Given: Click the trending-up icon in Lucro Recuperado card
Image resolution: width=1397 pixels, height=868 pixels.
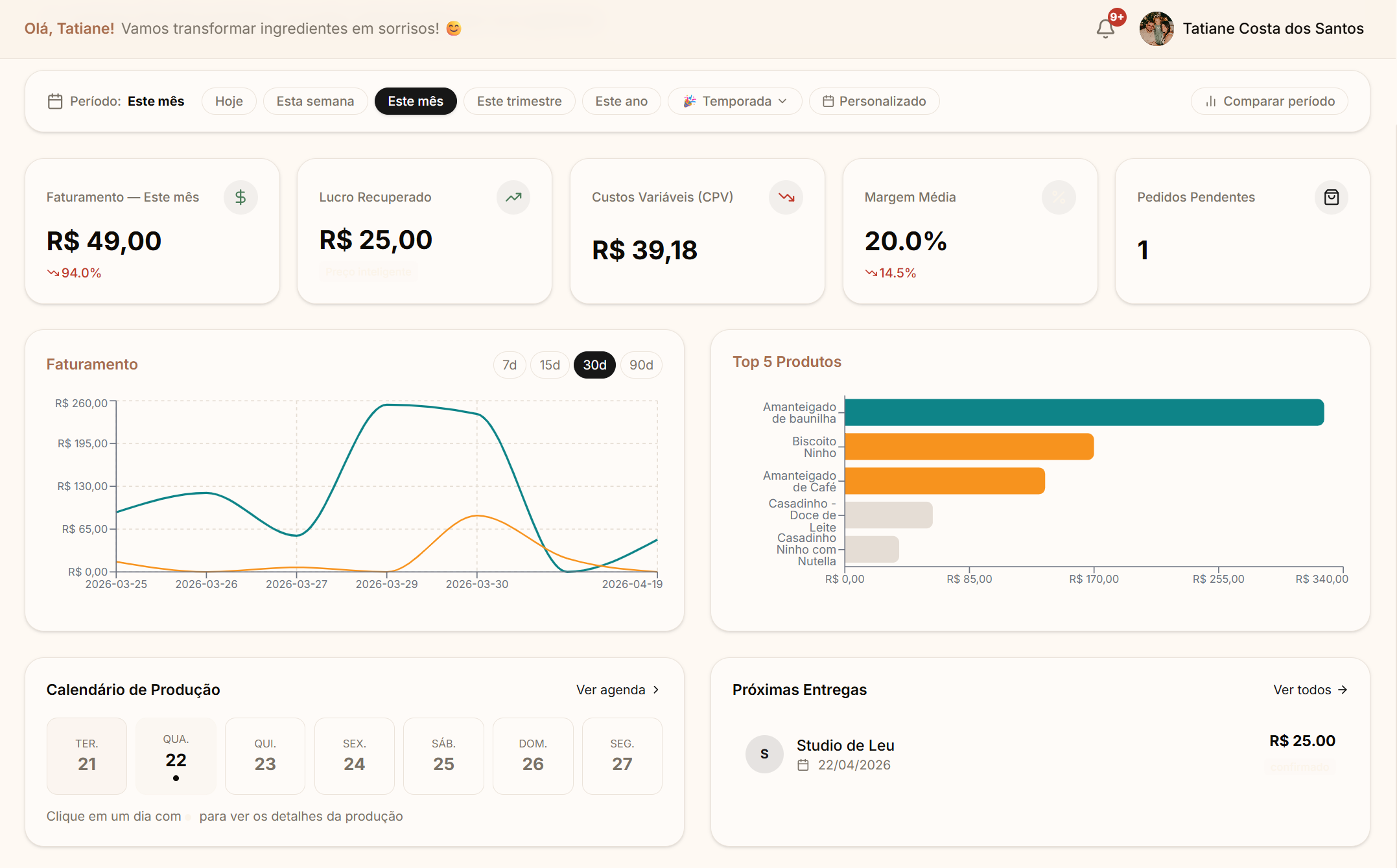Looking at the screenshot, I should click(513, 197).
